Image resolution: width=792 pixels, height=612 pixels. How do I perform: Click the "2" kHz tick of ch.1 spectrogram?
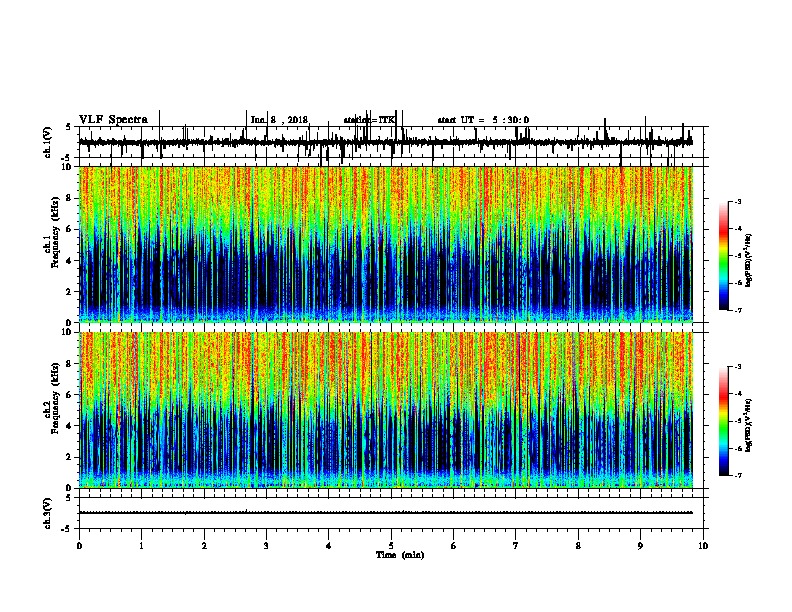[x=70, y=291]
